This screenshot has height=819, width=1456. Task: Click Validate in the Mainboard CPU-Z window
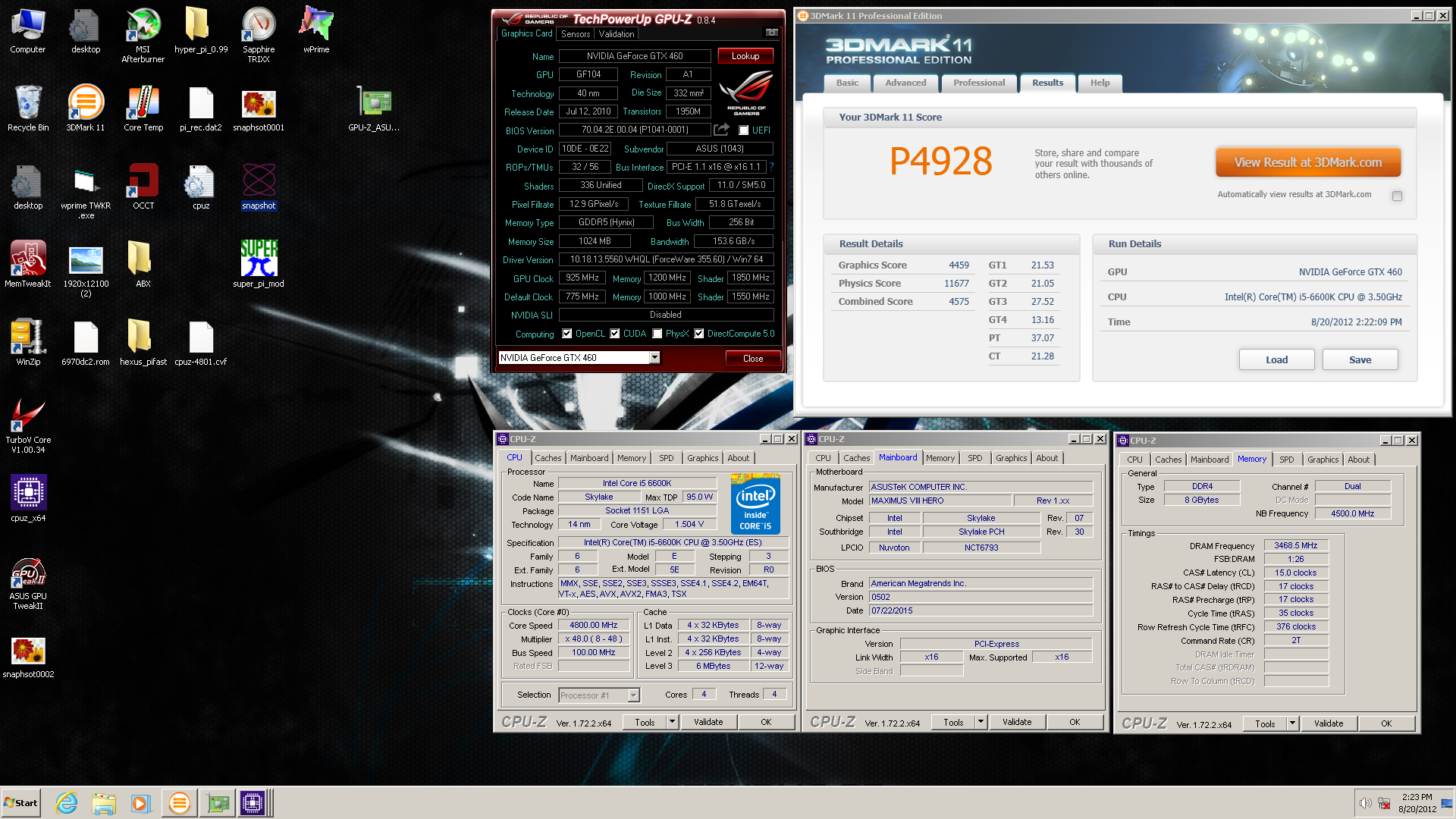[1016, 722]
